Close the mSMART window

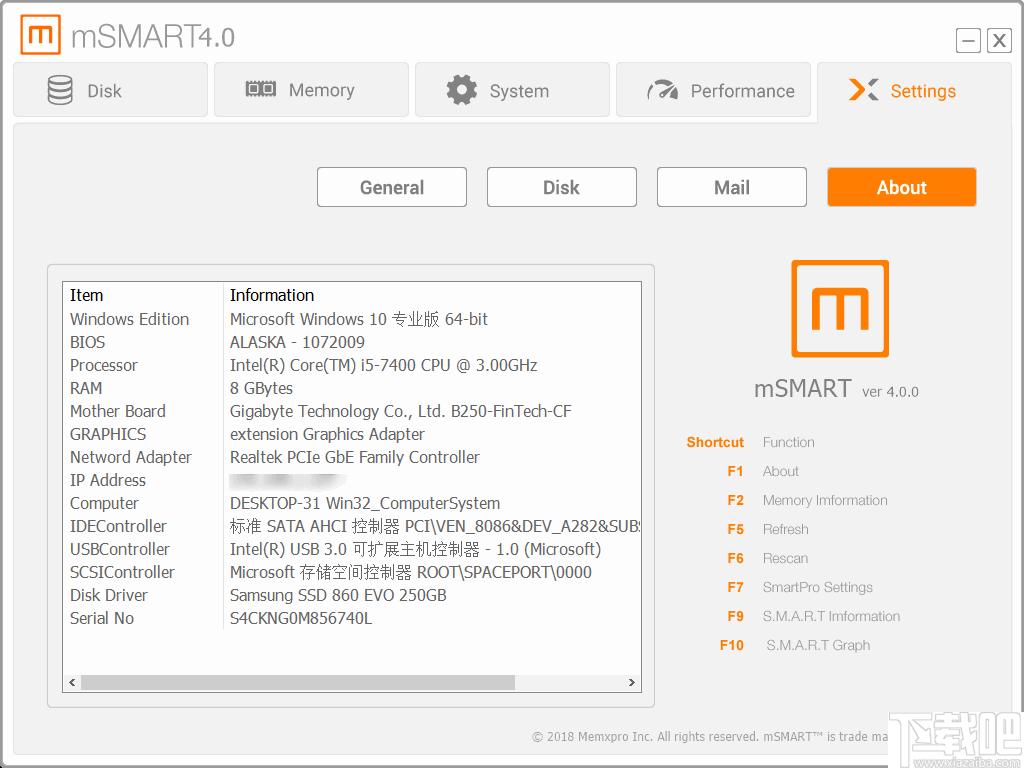(x=999, y=40)
